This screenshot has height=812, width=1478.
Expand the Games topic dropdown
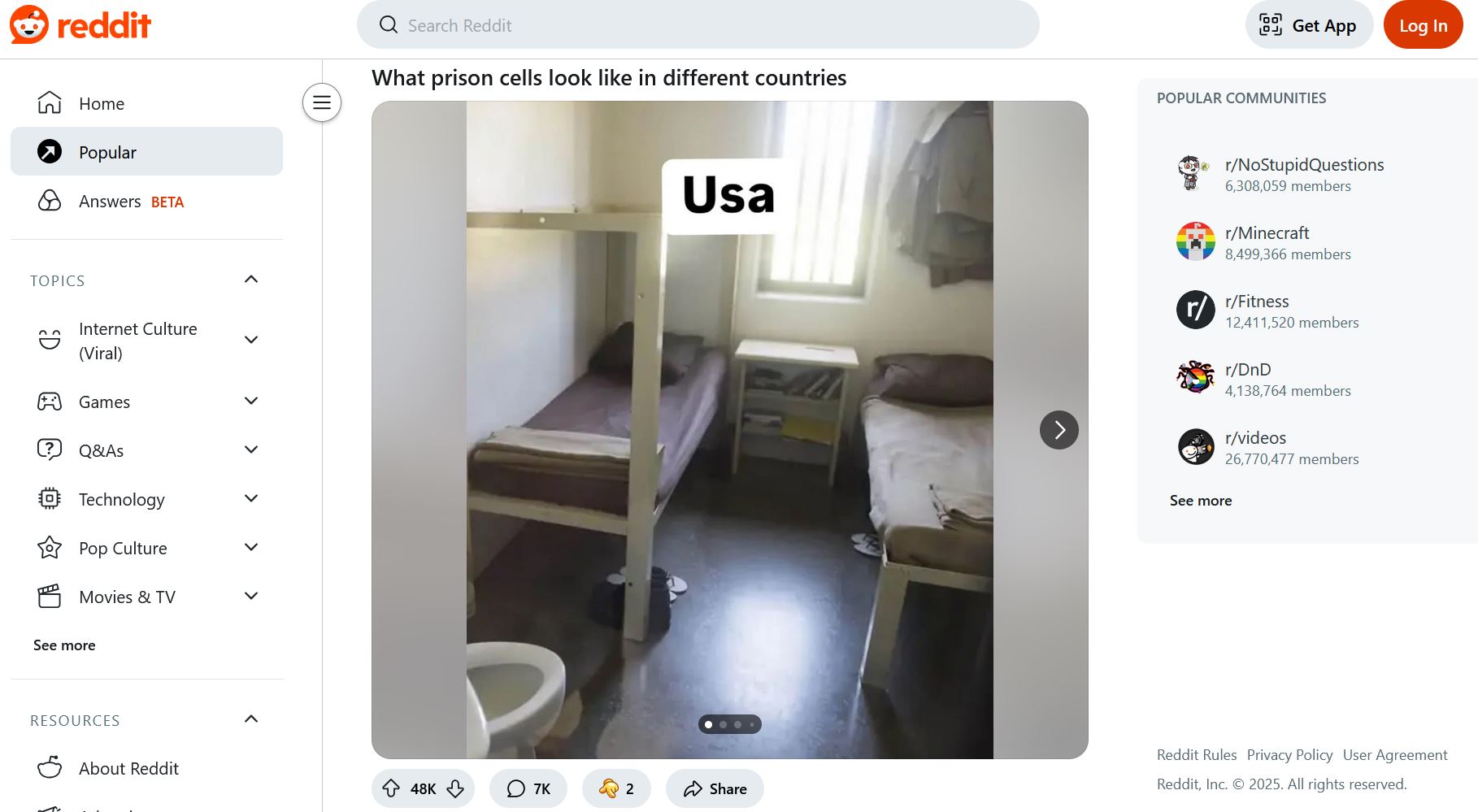(251, 401)
